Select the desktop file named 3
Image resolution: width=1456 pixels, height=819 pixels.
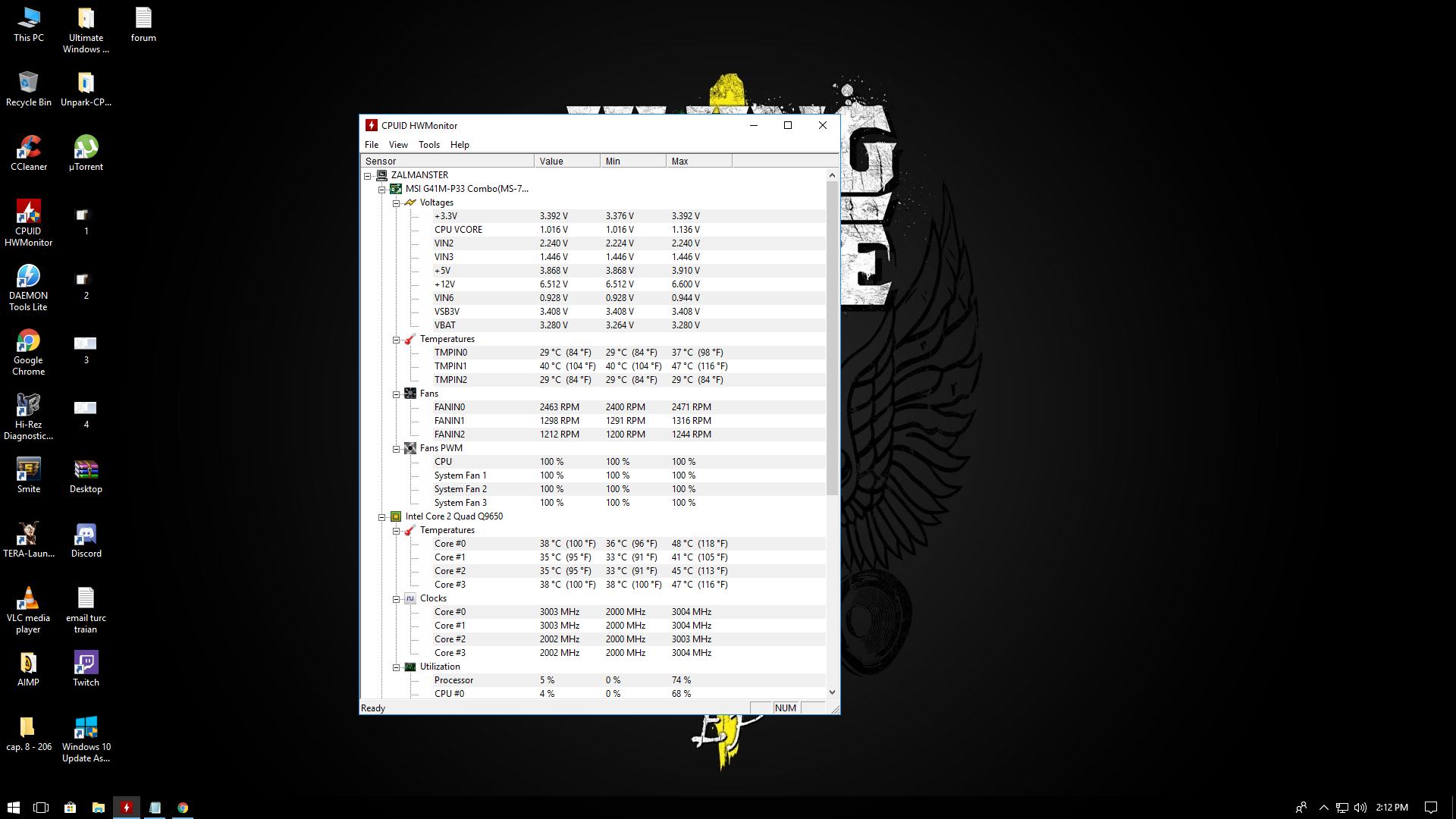(86, 350)
